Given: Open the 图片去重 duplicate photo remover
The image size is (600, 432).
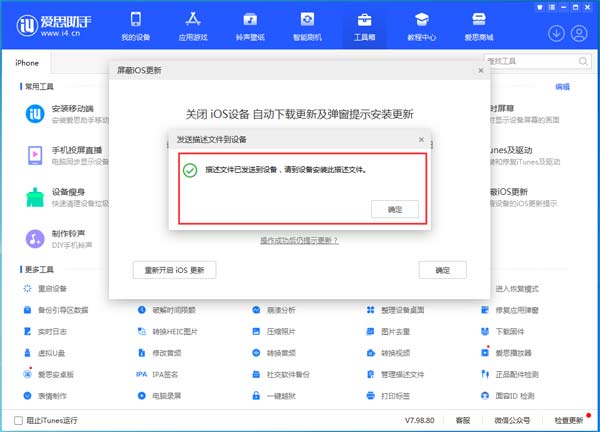Looking at the screenshot, I should [388, 331].
